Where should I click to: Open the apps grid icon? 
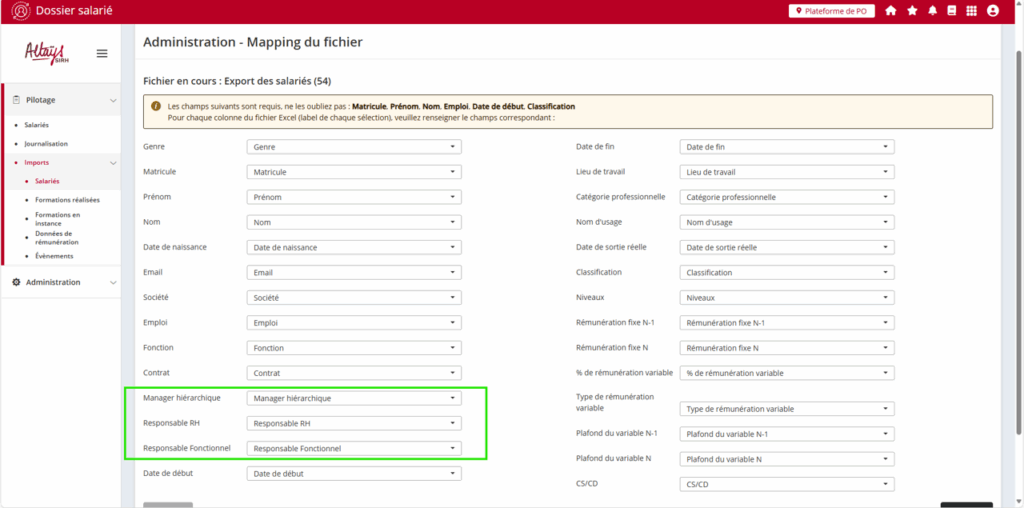(972, 11)
